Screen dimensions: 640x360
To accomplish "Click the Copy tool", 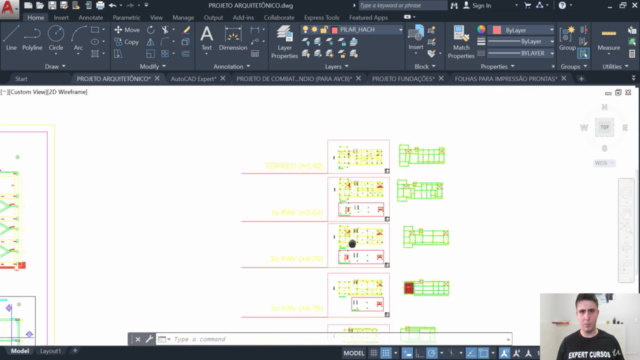I will click(x=127, y=42).
